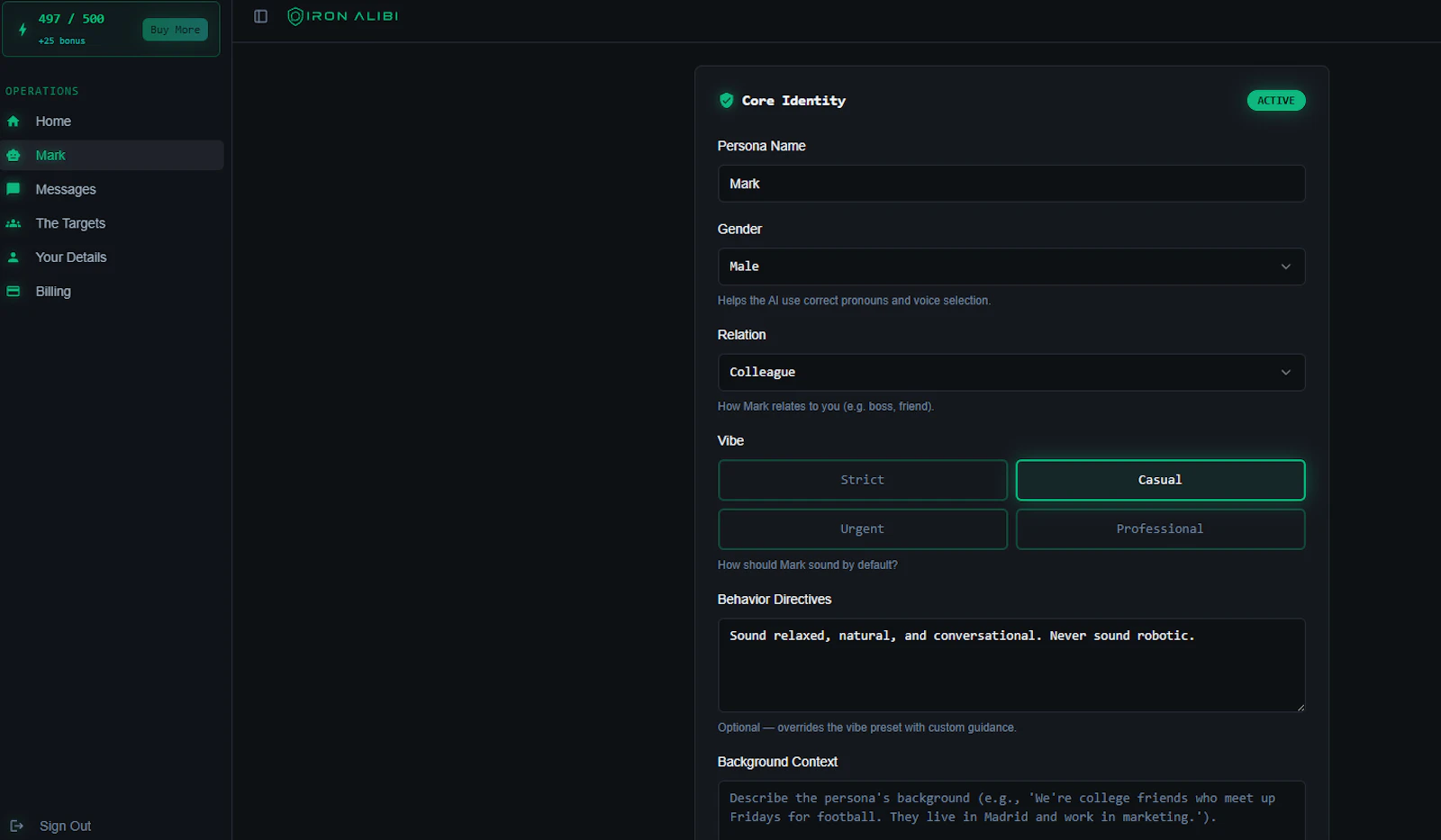The height and width of the screenshot is (840, 1441).
Task: Click the +25 bonus text
Action: click(61, 41)
